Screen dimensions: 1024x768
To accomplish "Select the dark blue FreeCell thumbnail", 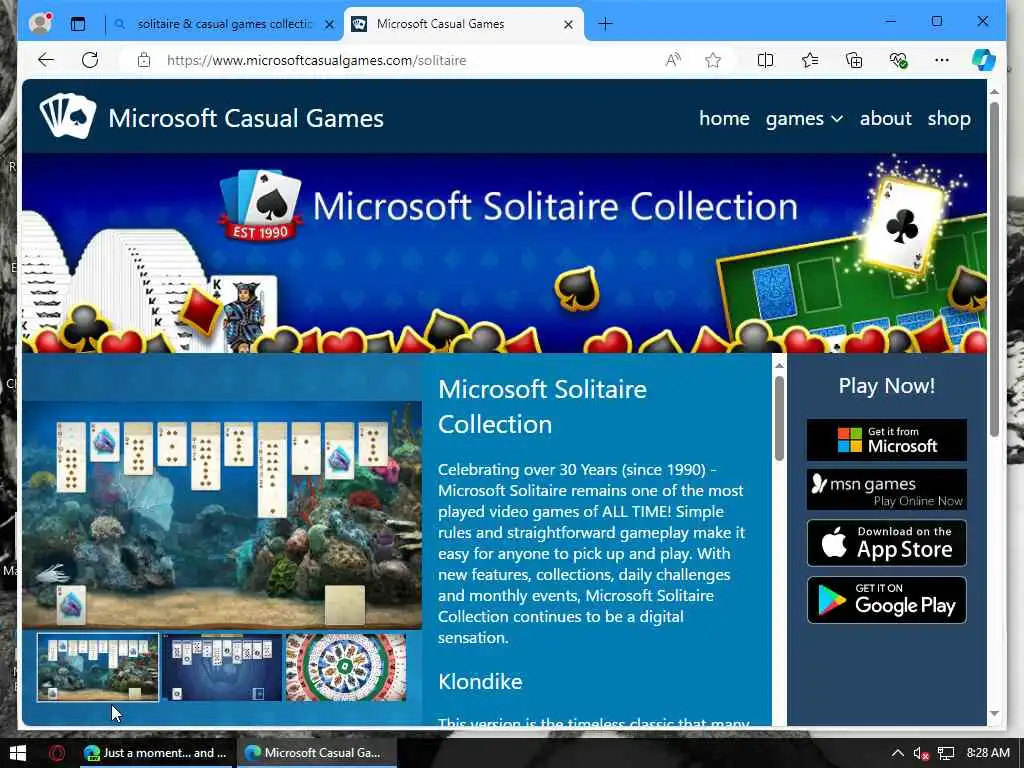I will [x=222, y=667].
